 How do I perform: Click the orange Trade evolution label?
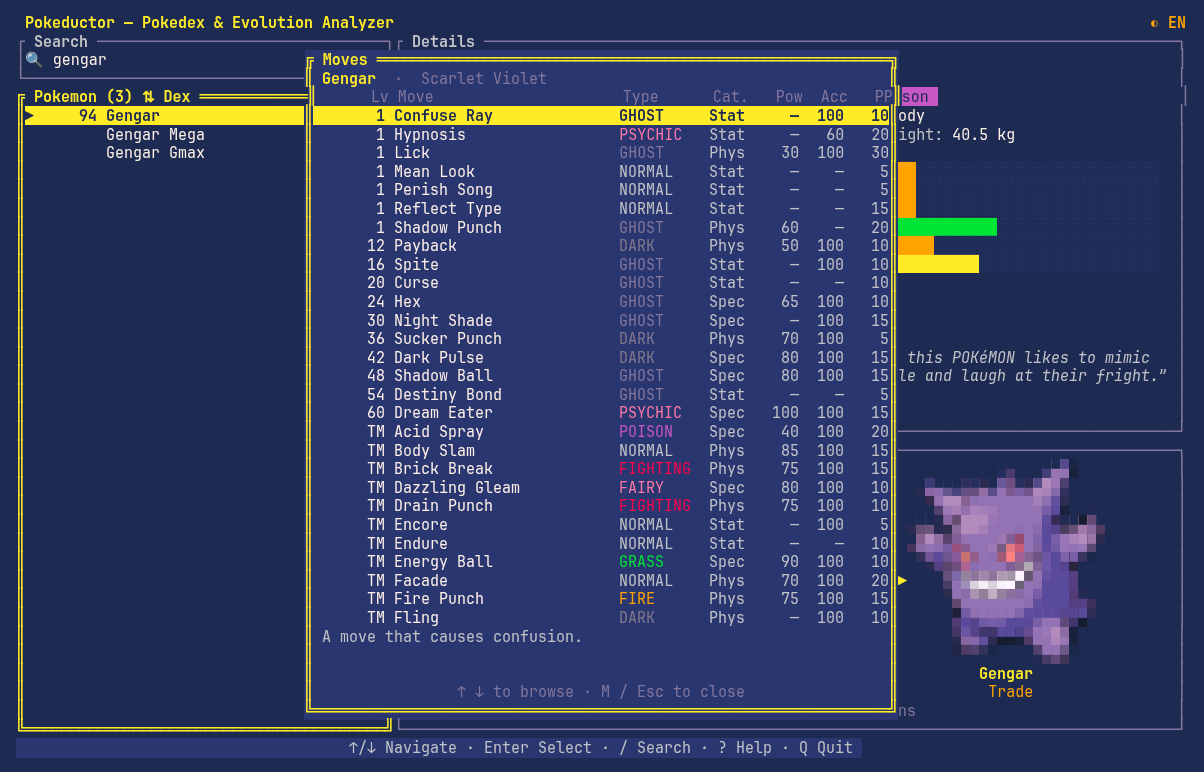point(1010,692)
